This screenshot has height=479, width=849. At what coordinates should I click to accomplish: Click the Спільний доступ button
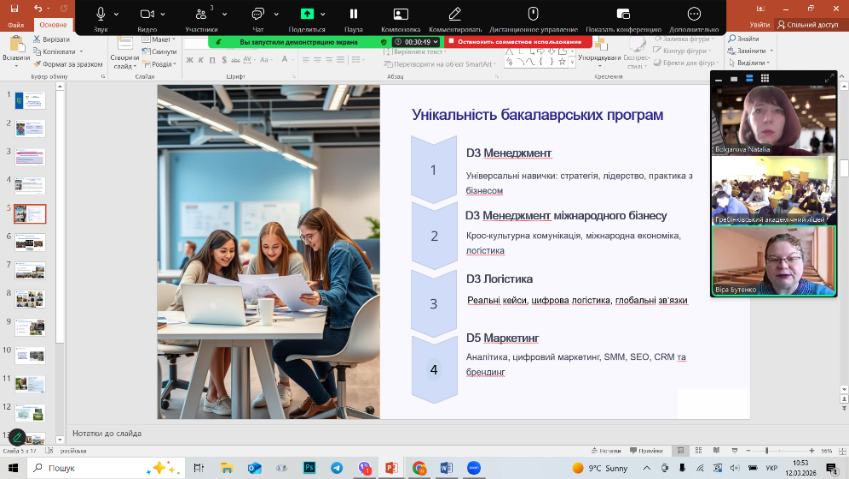[812, 24]
